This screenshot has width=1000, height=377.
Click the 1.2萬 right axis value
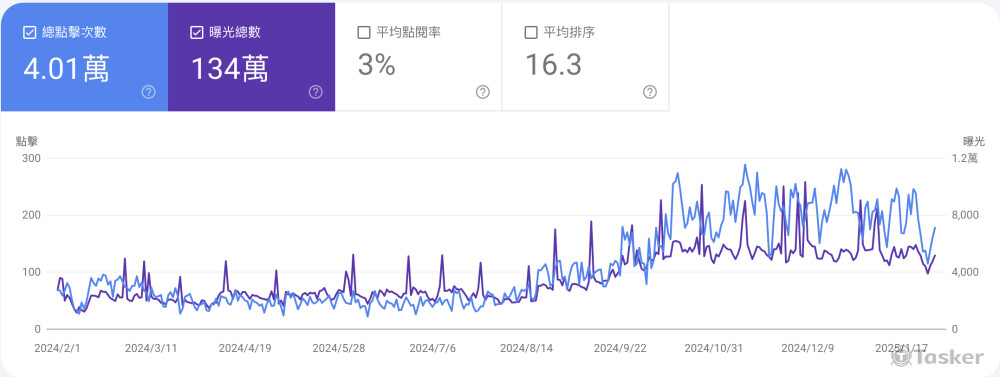pyautogui.click(x=964, y=158)
